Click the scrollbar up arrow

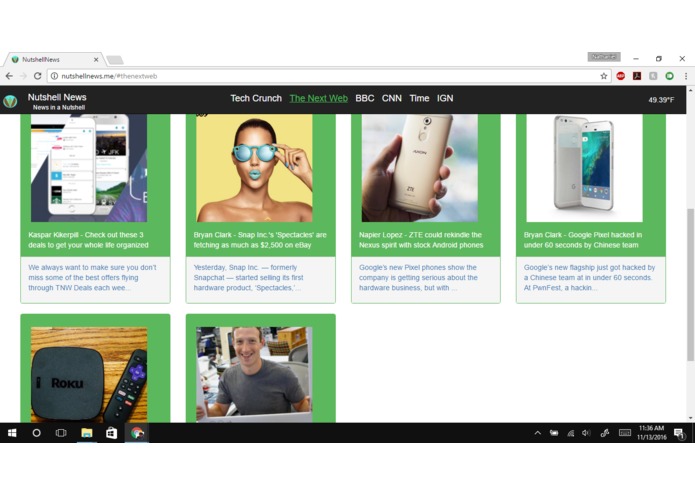point(690,90)
